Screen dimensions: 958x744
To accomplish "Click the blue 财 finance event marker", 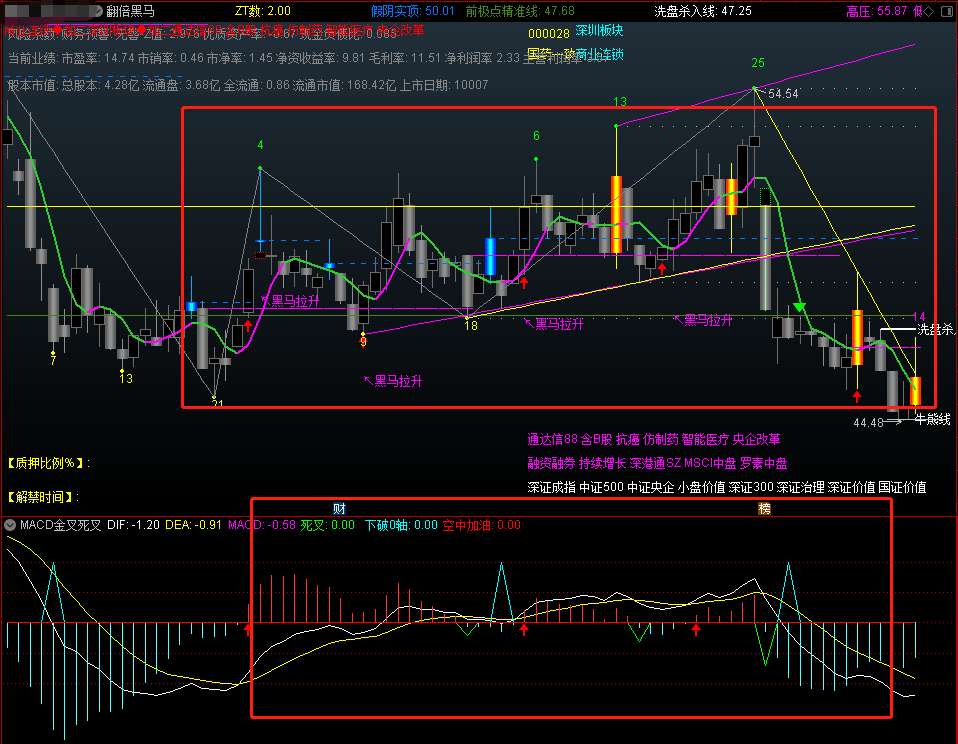I will 340,508.
